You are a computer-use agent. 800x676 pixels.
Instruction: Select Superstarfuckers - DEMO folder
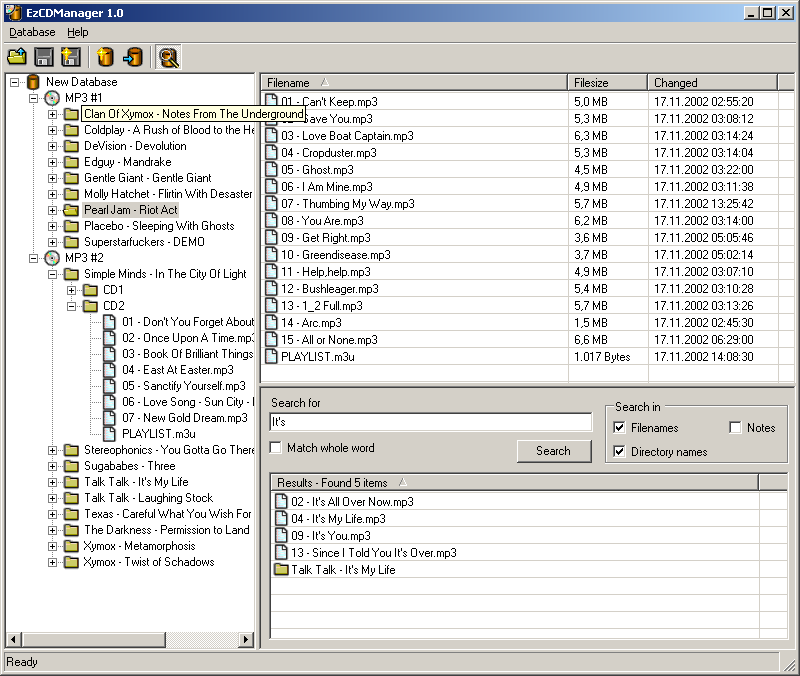pyautogui.click(x=144, y=242)
